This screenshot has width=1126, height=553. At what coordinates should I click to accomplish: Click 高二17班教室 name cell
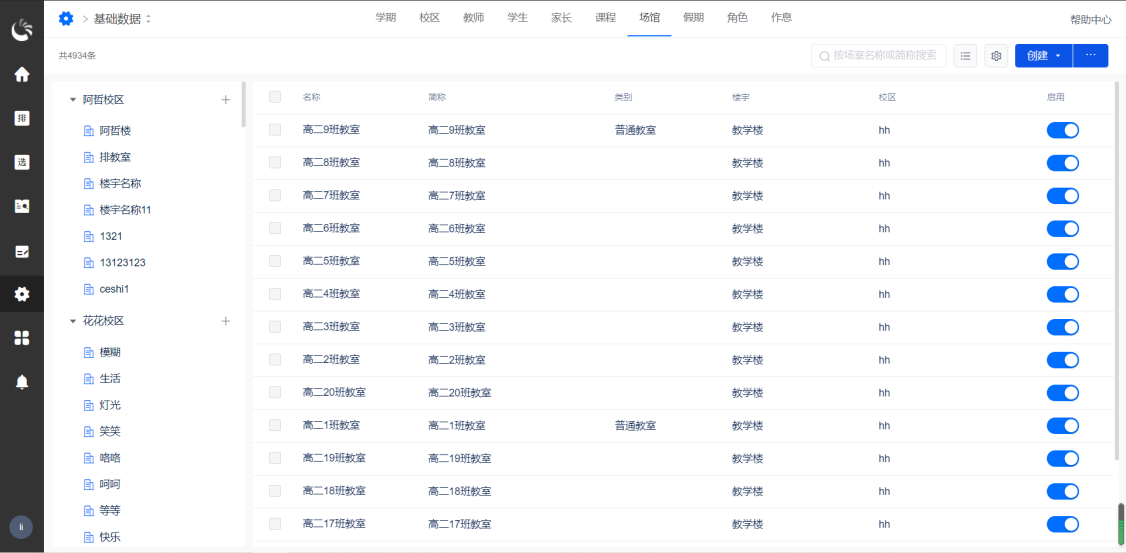[334, 524]
